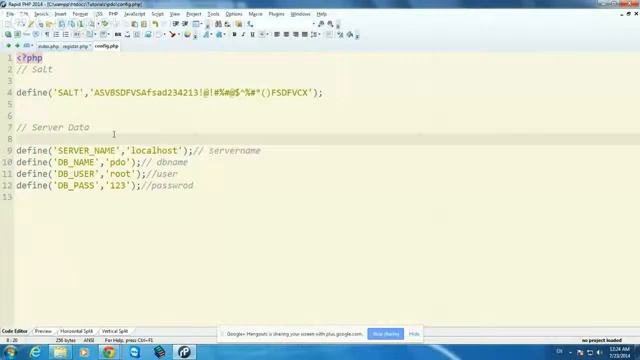Switch to Horizontal Split view
Image resolution: width=640 pixels, height=360 pixels.
coord(76,331)
